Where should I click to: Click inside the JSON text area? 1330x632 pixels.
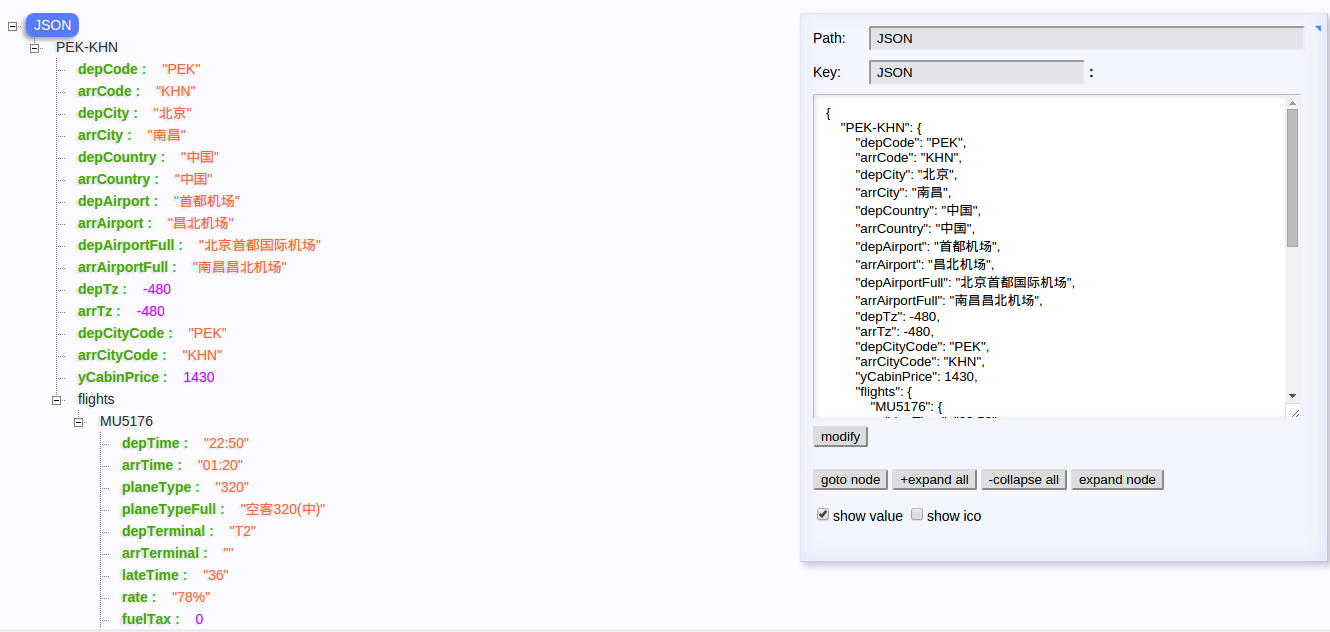(x=1049, y=257)
